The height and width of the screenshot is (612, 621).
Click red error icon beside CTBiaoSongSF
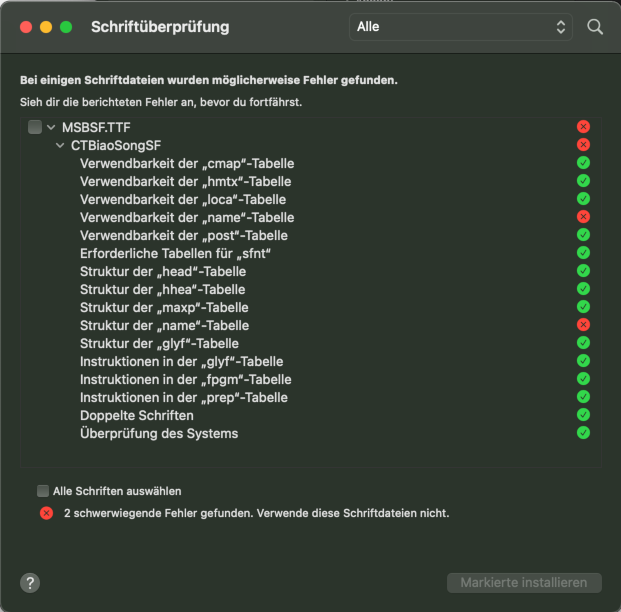coord(583,145)
